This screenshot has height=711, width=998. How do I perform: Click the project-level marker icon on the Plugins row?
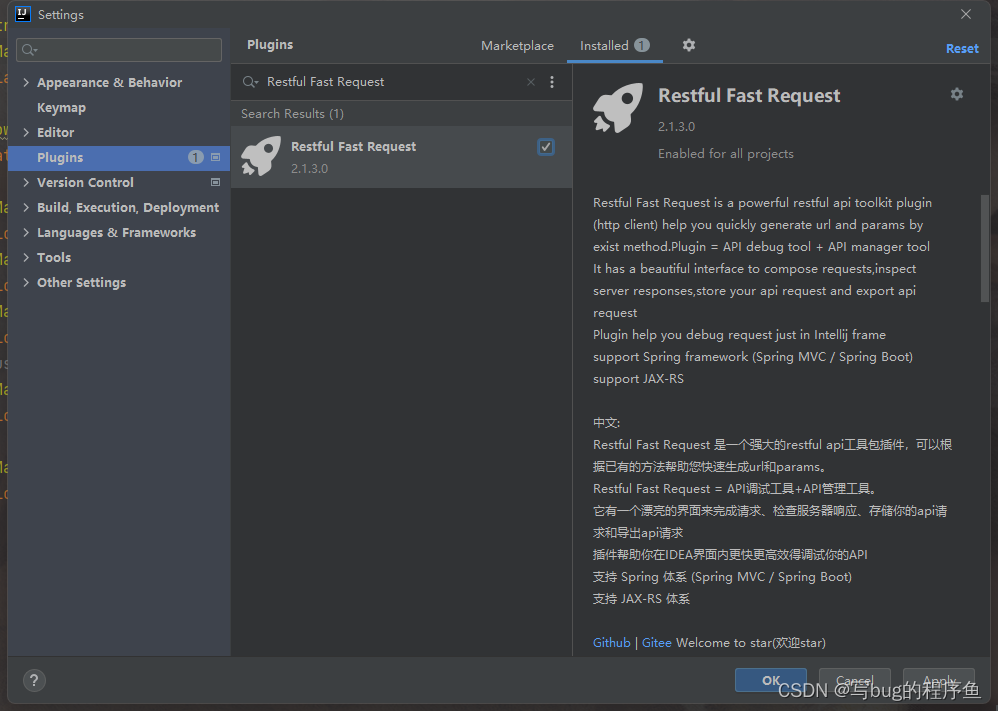(216, 157)
